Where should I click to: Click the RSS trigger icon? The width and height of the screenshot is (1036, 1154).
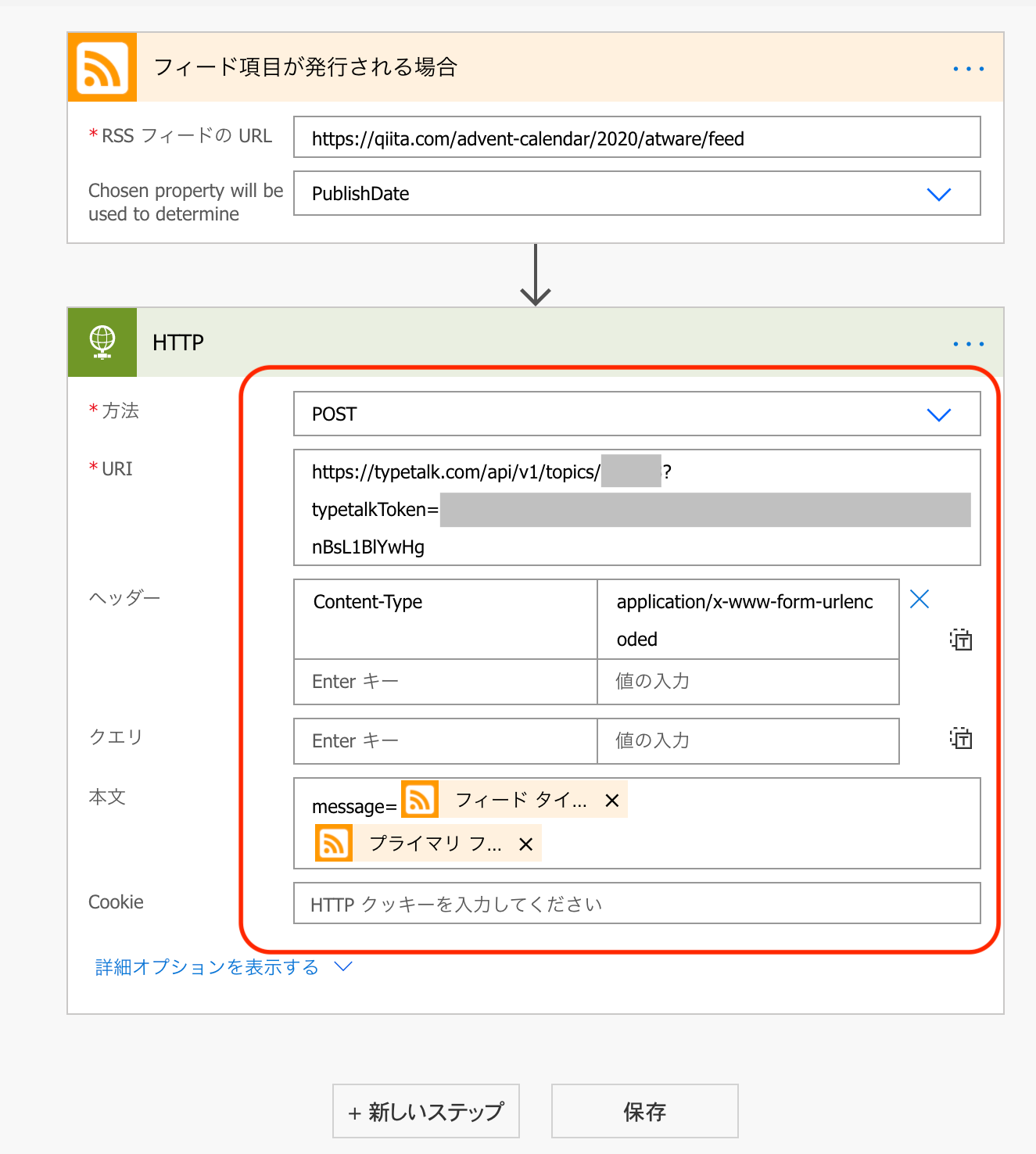click(x=102, y=67)
